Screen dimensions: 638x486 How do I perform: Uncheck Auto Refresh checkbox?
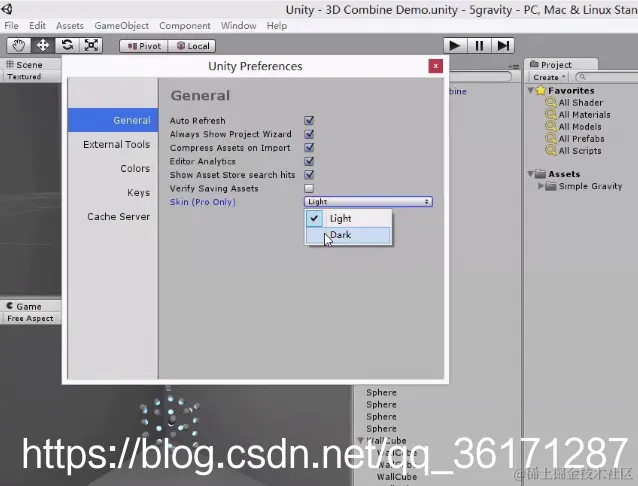pyautogui.click(x=309, y=120)
